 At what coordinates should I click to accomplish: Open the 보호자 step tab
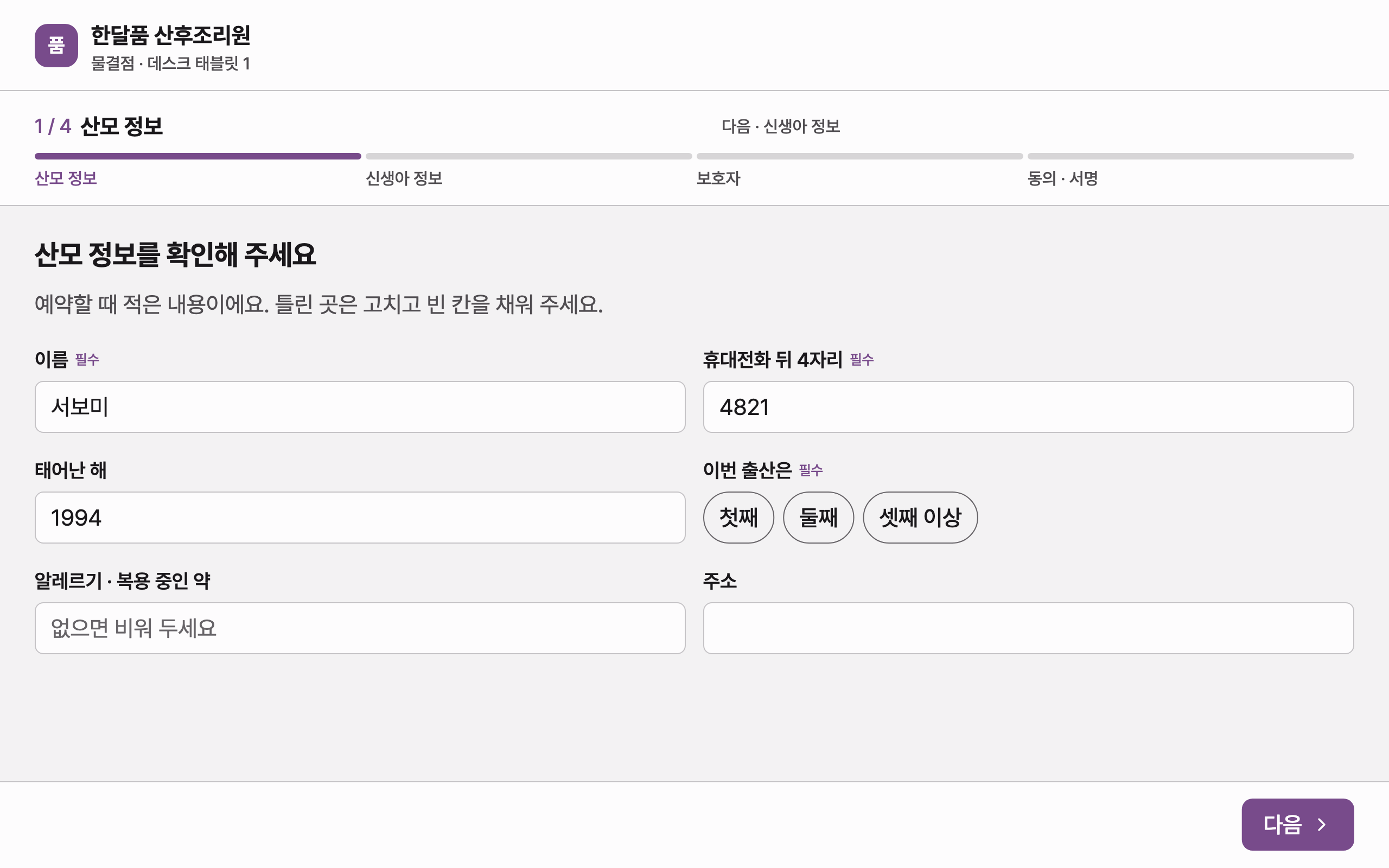(x=718, y=178)
